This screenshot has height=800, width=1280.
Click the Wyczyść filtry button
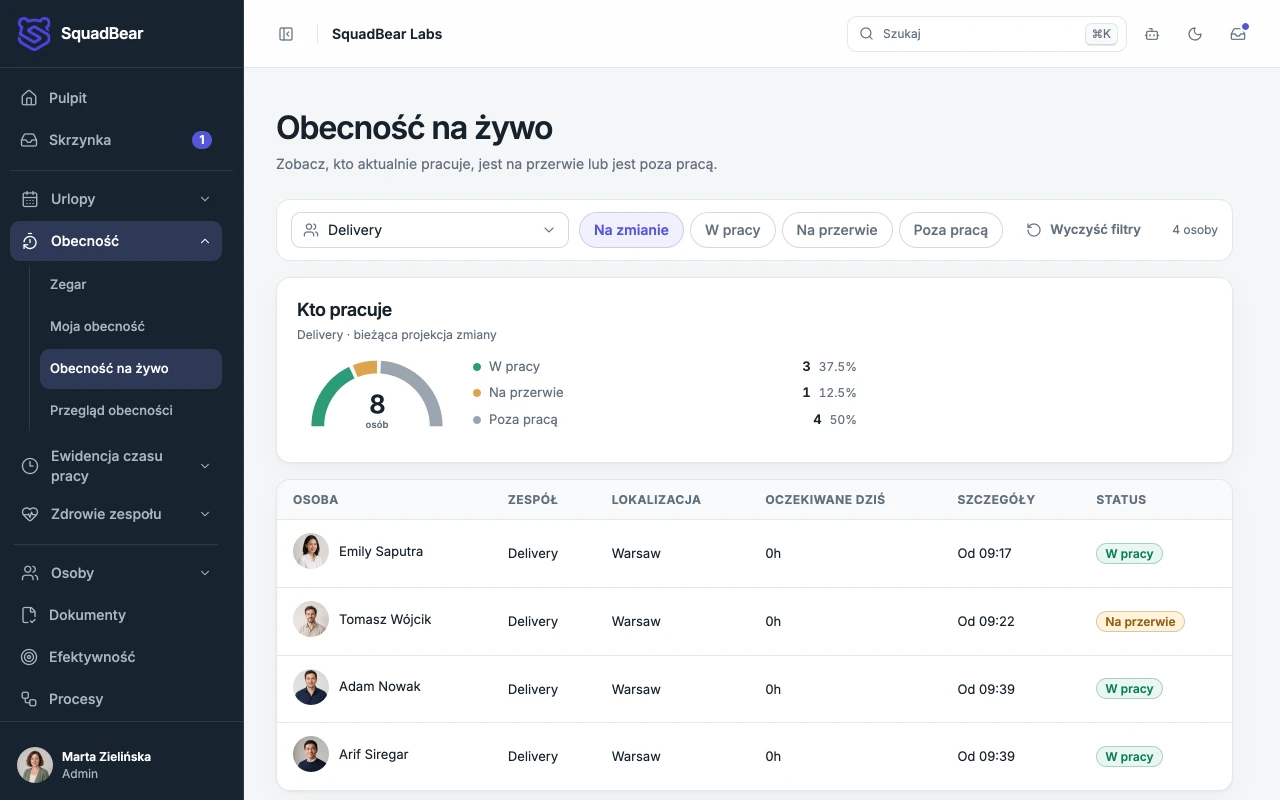point(1083,230)
